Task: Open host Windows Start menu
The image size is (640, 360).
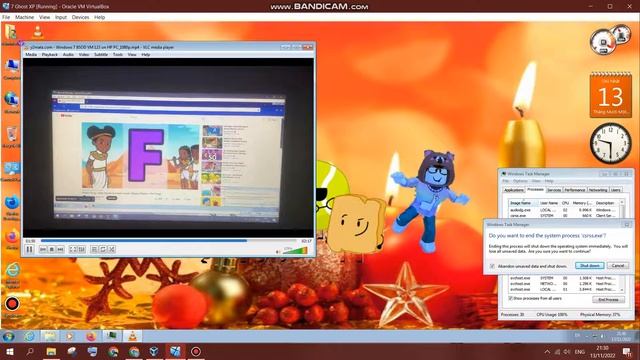Action: pos(9,351)
